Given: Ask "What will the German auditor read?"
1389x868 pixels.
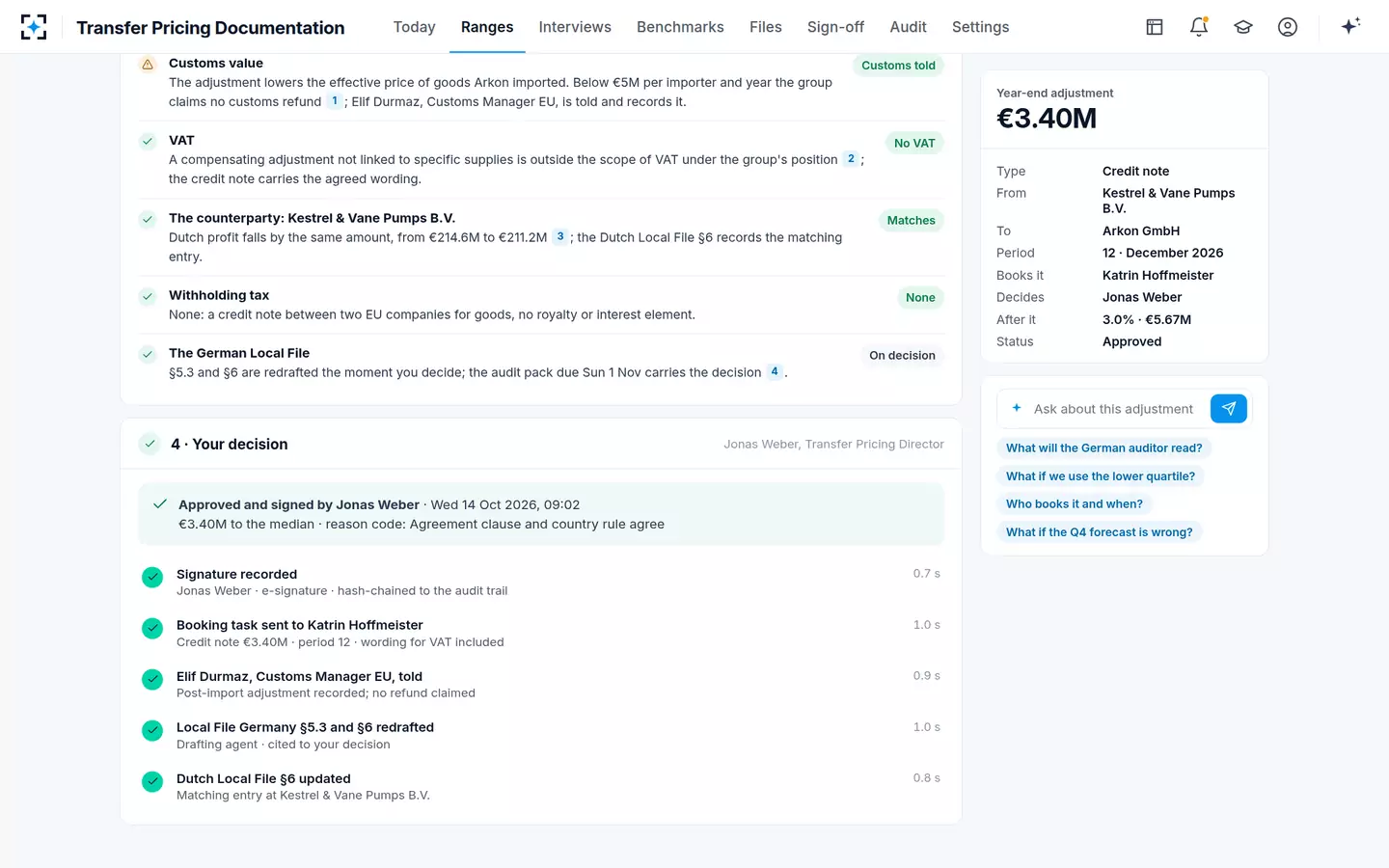Looking at the screenshot, I should tap(1104, 448).
